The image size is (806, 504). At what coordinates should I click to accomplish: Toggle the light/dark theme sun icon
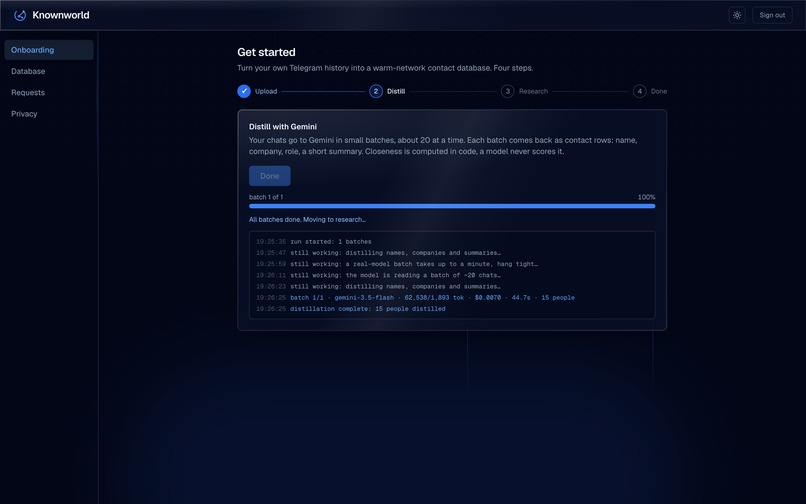[737, 15]
